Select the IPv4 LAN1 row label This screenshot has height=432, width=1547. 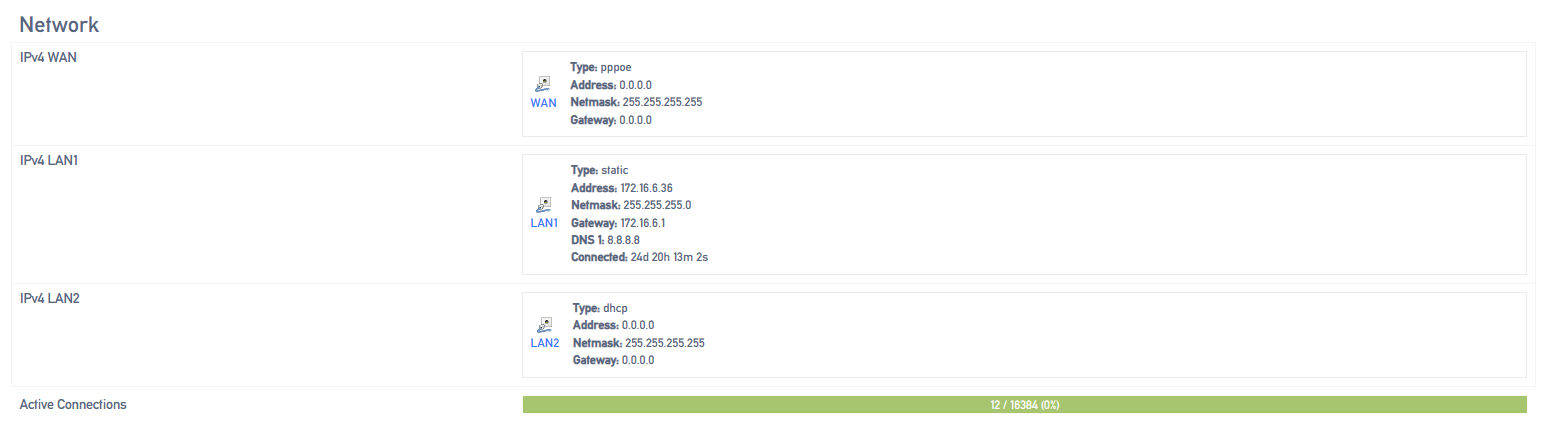tap(49, 160)
